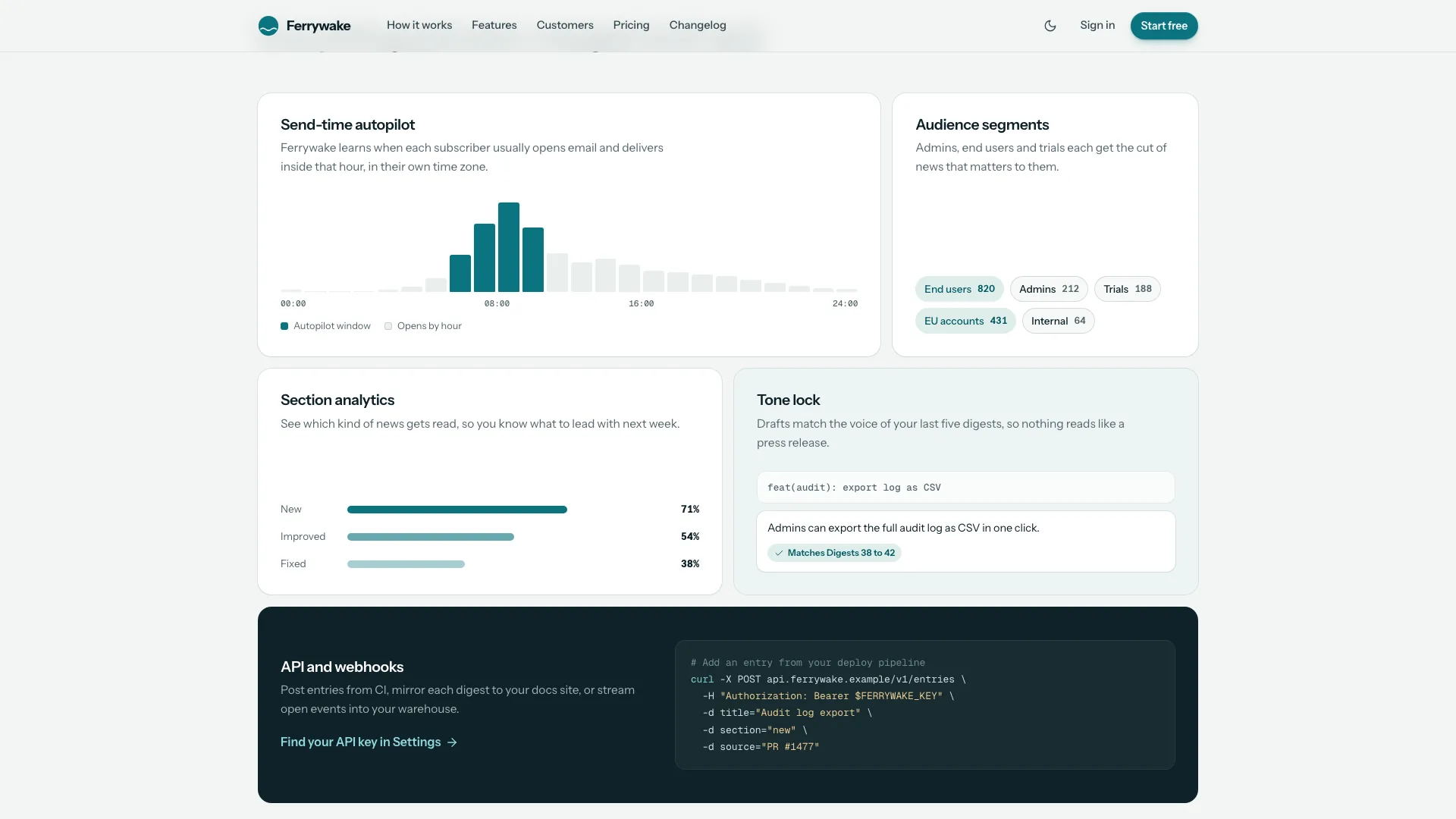Click the 'Improved' row label
Screen dimensions: 1456x819
(x=303, y=537)
